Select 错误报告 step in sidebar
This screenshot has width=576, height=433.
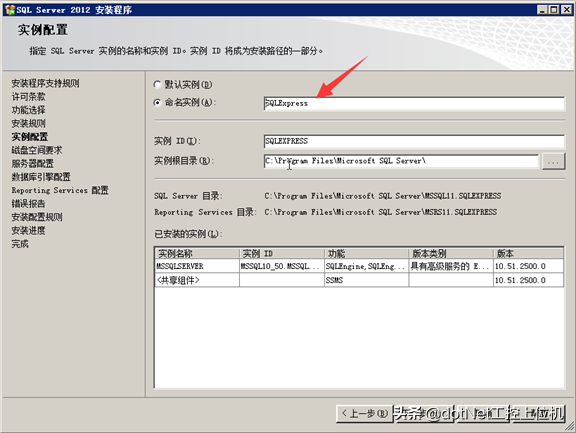click(28, 203)
